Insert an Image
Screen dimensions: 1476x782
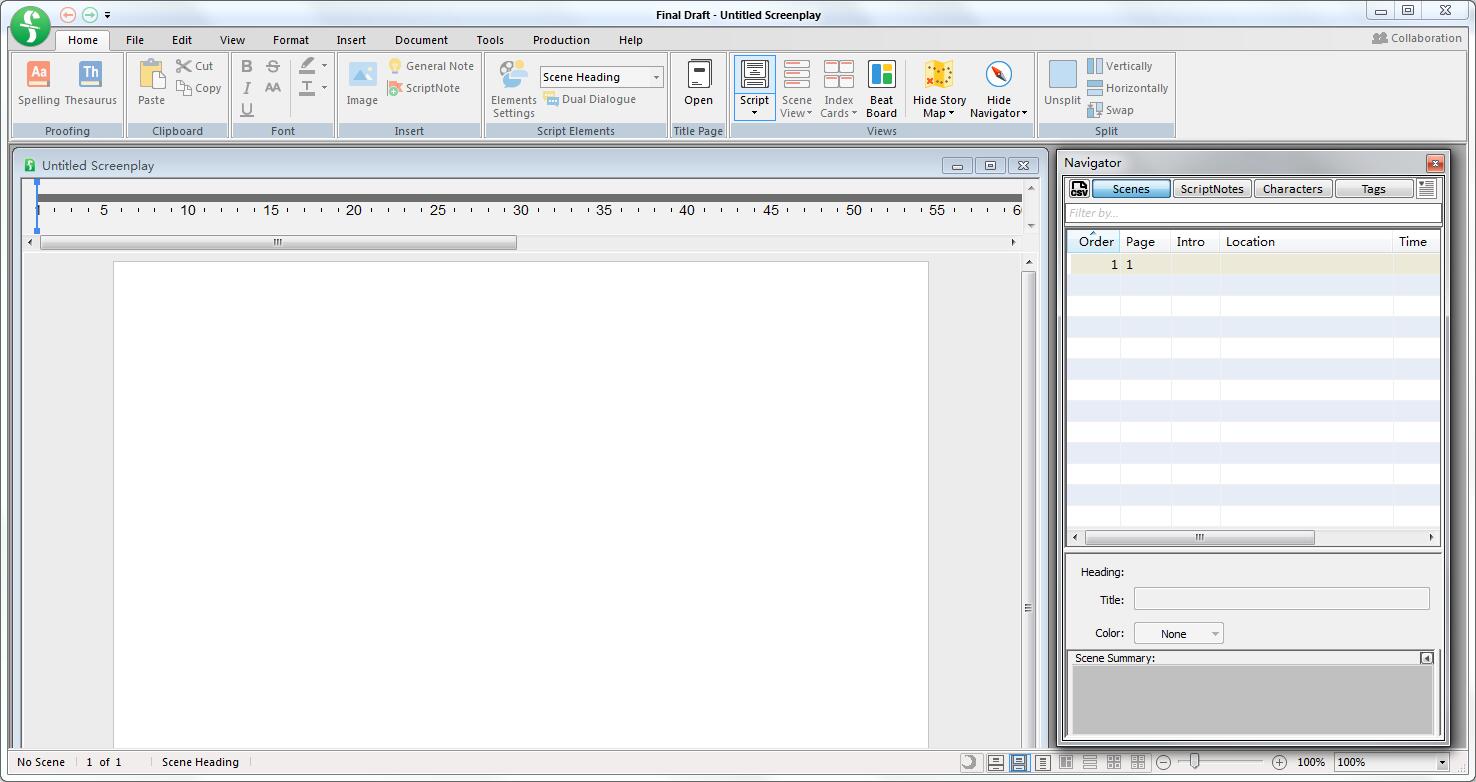tap(362, 83)
